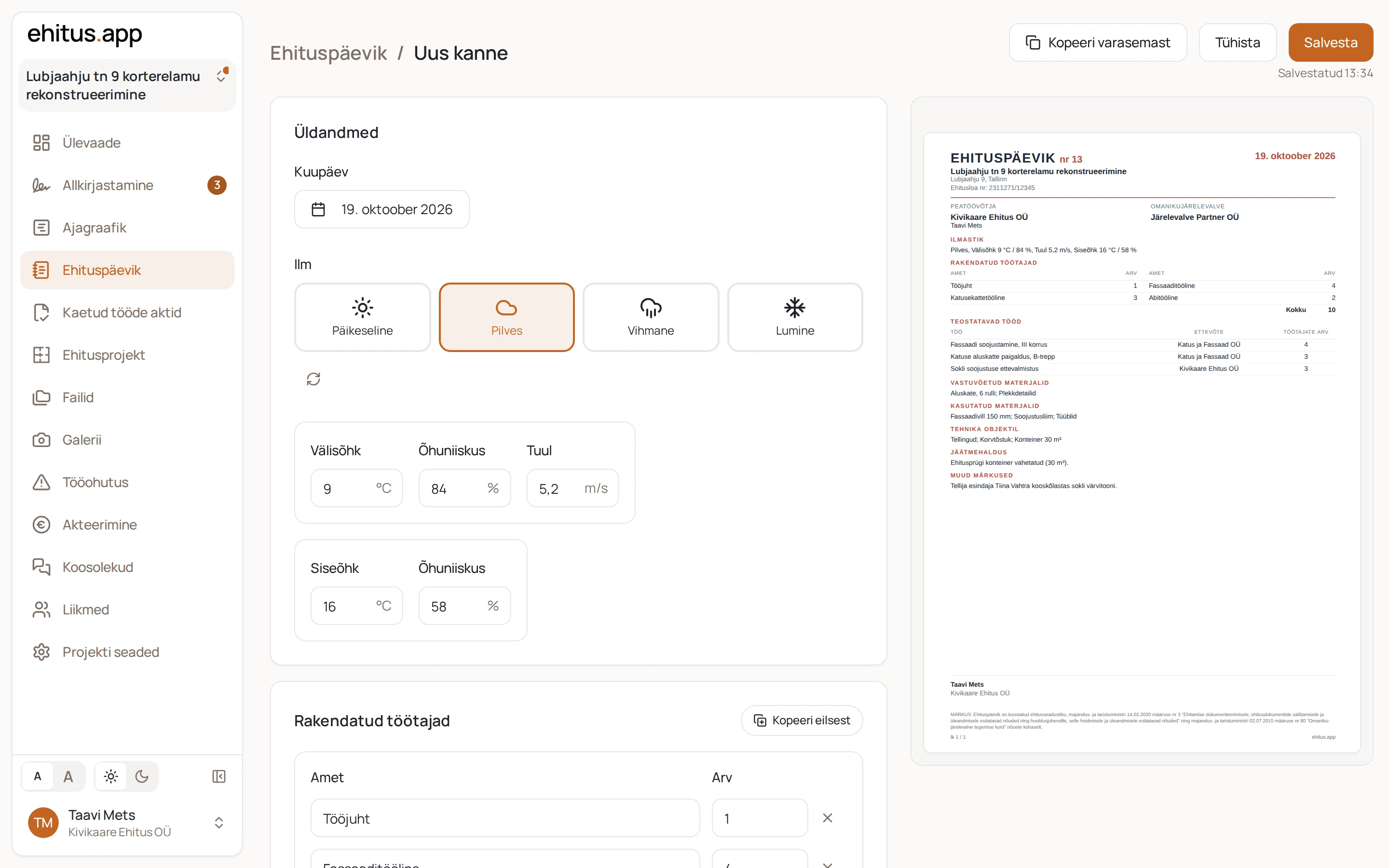The image size is (1389, 868).
Task: Edit the Tööjuht Arv count field
Action: pyautogui.click(x=759, y=818)
